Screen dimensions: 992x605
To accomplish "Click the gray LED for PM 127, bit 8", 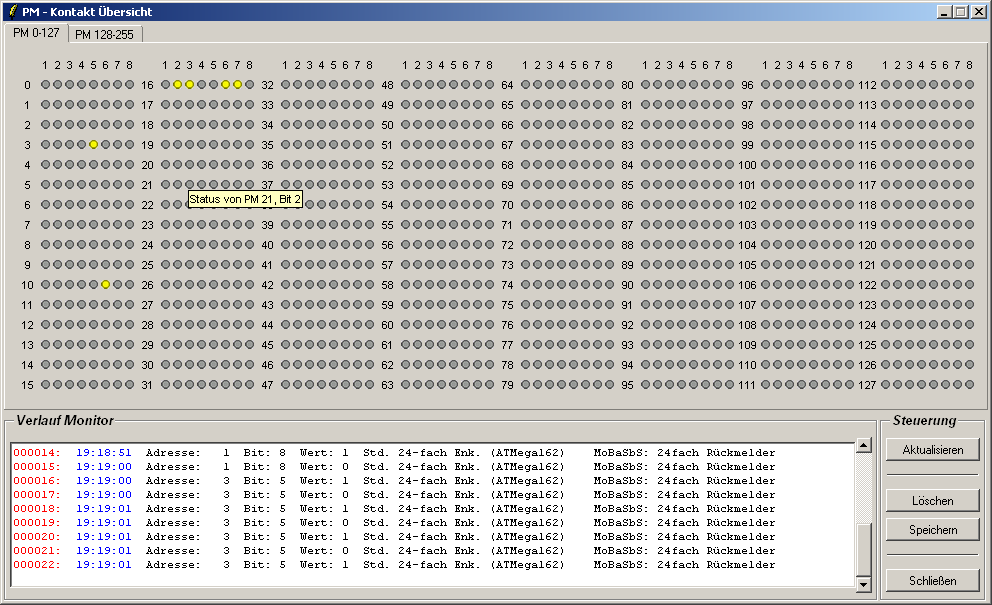I will [x=969, y=385].
